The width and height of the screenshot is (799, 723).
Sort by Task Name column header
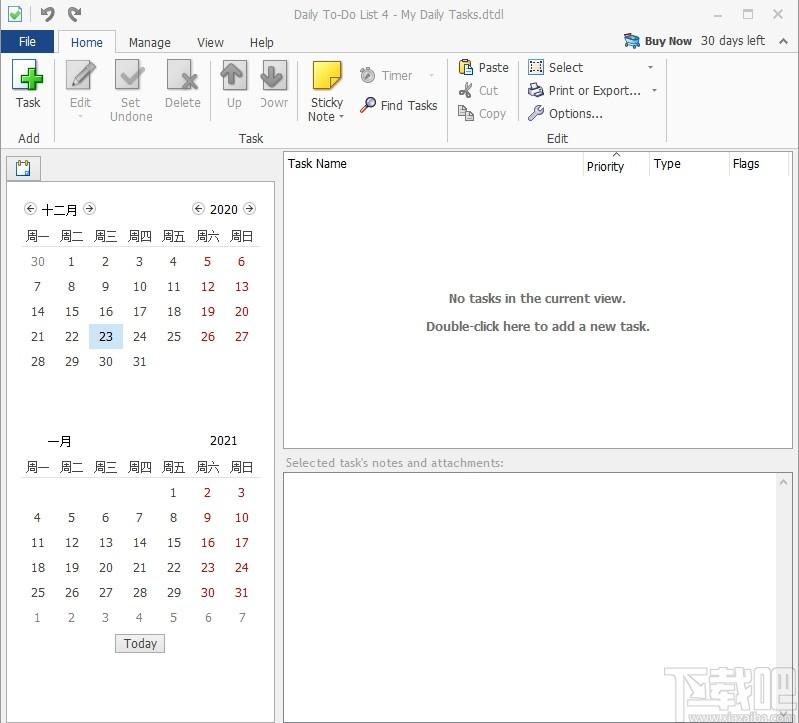coord(433,164)
